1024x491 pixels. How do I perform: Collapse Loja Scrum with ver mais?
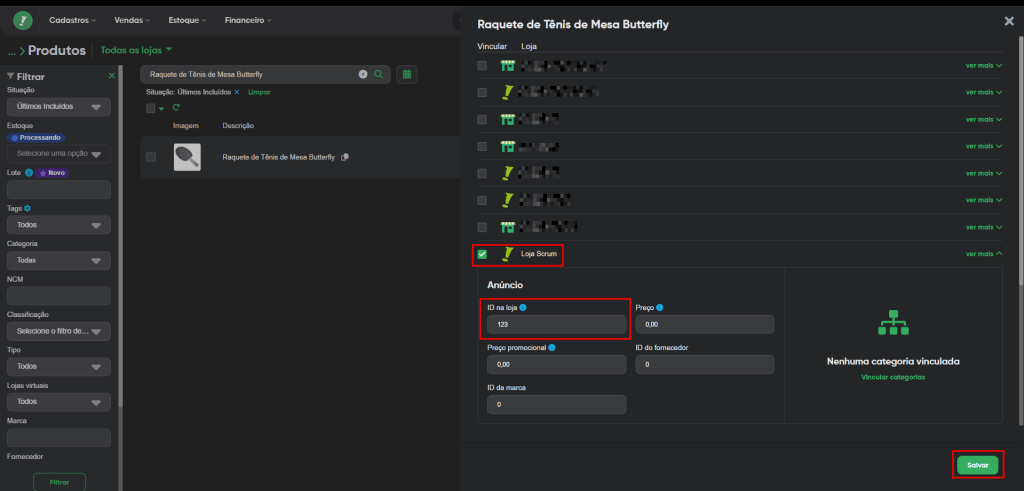pos(984,254)
